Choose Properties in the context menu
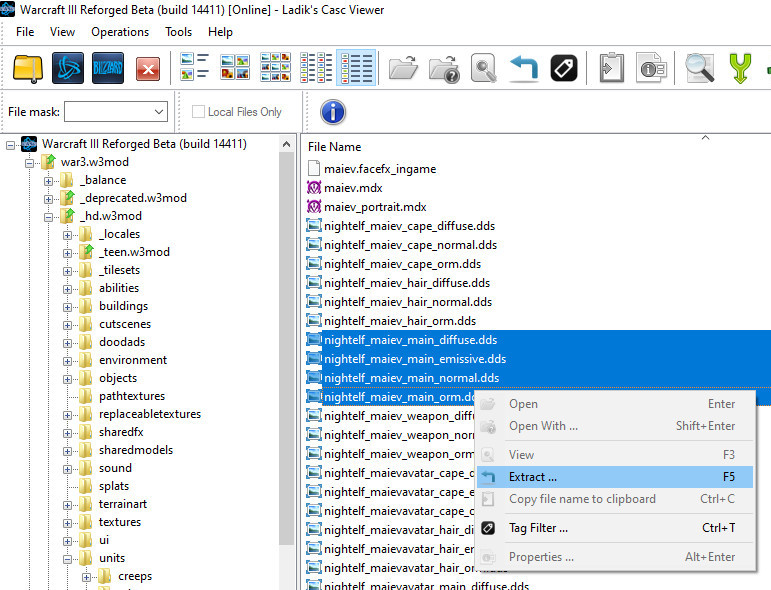The image size is (771, 590). [x=615, y=557]
